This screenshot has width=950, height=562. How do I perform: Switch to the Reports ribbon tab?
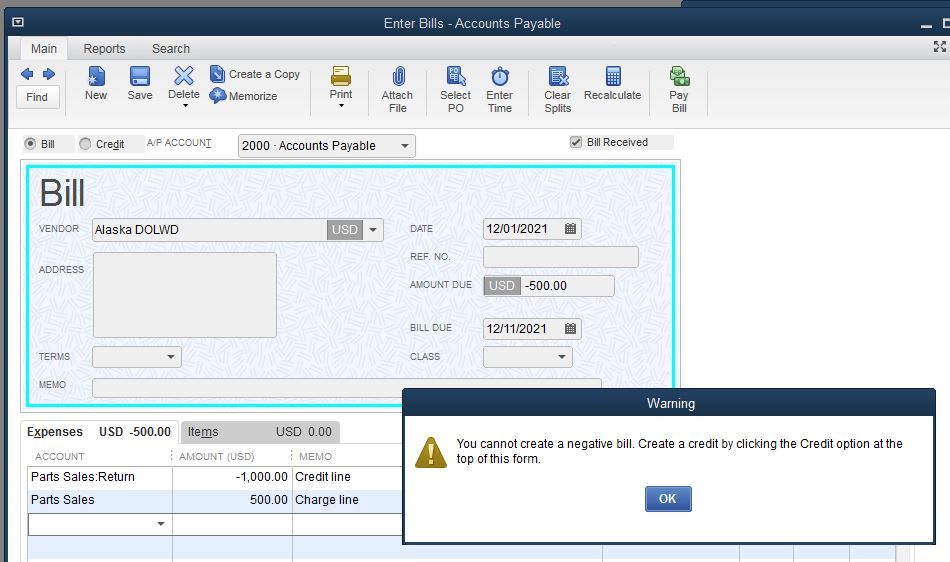pos(104,48)
